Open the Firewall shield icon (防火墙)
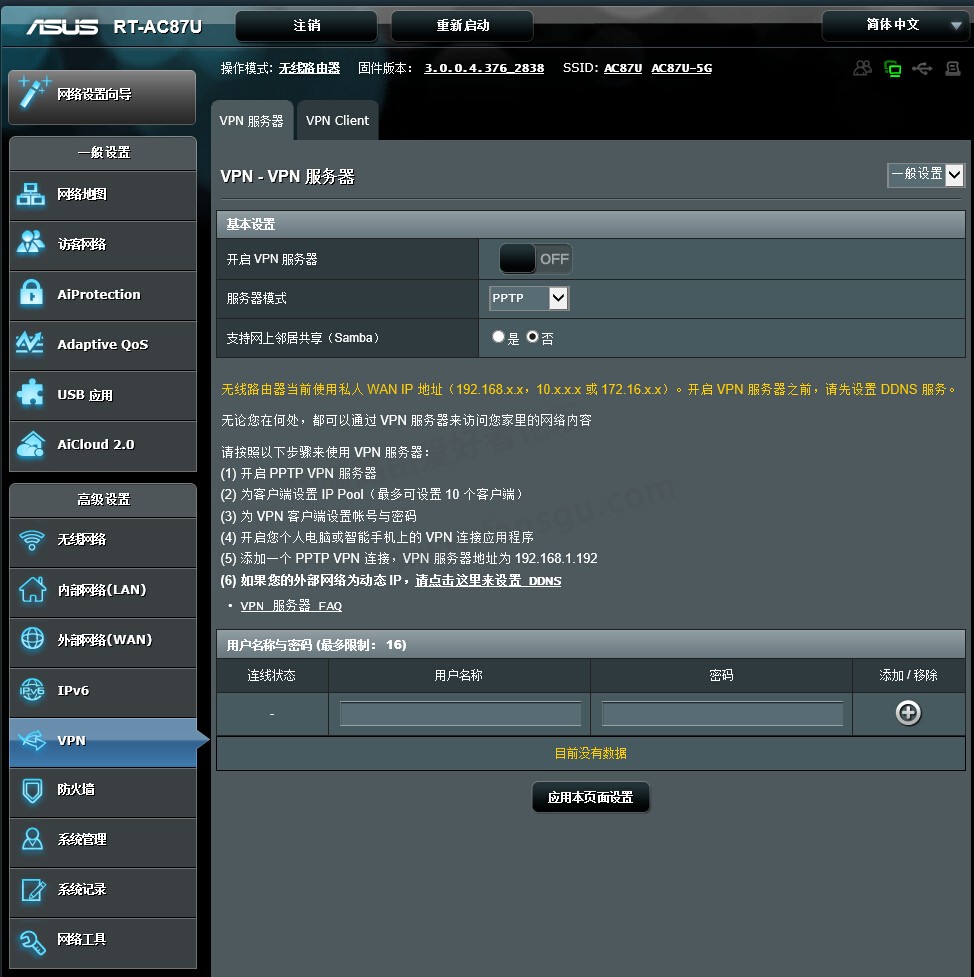This screenshot has height=977, width=974. pyautogui.click(x=32, y=790)
